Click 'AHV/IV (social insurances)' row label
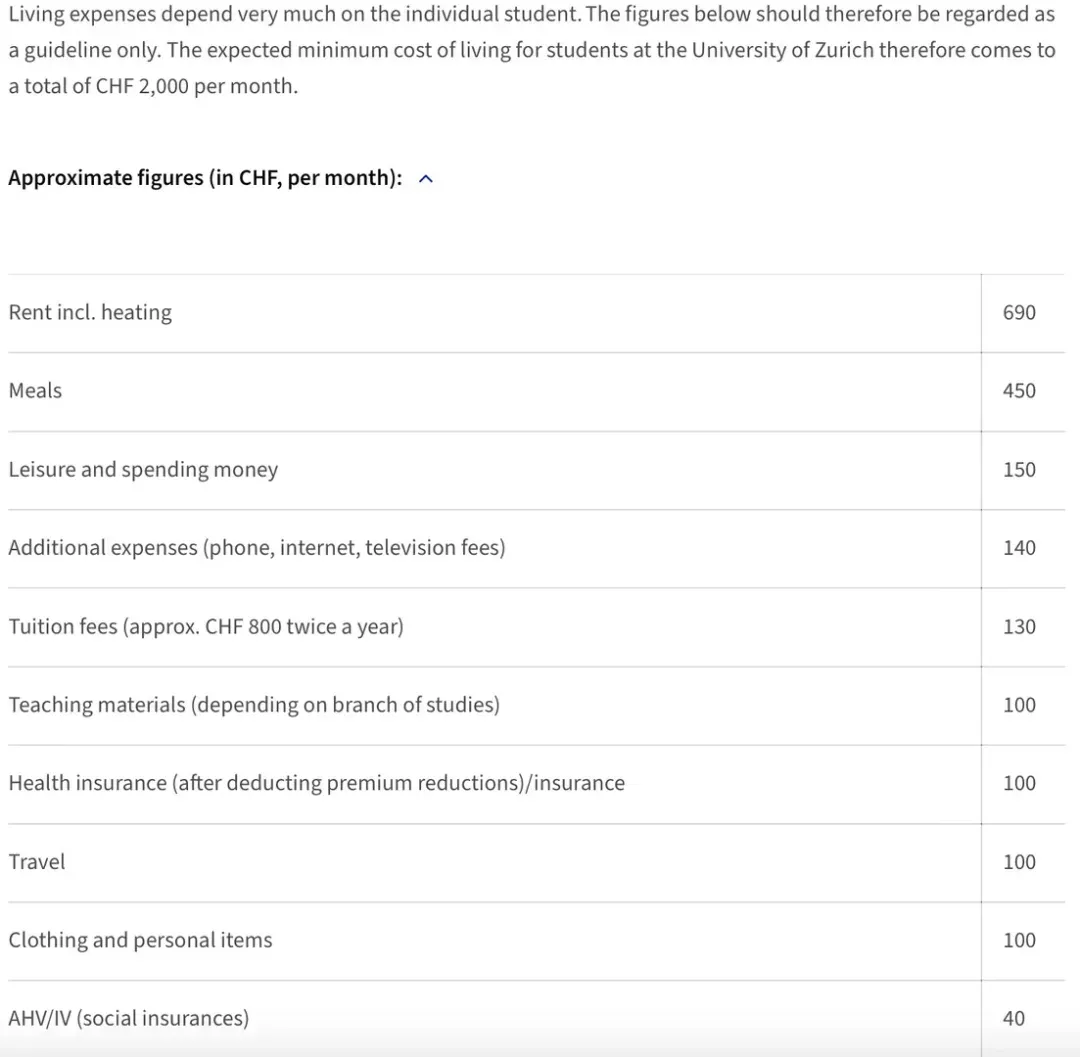Viewport: 1080px width, 1057px height. tap(128, 1018)
